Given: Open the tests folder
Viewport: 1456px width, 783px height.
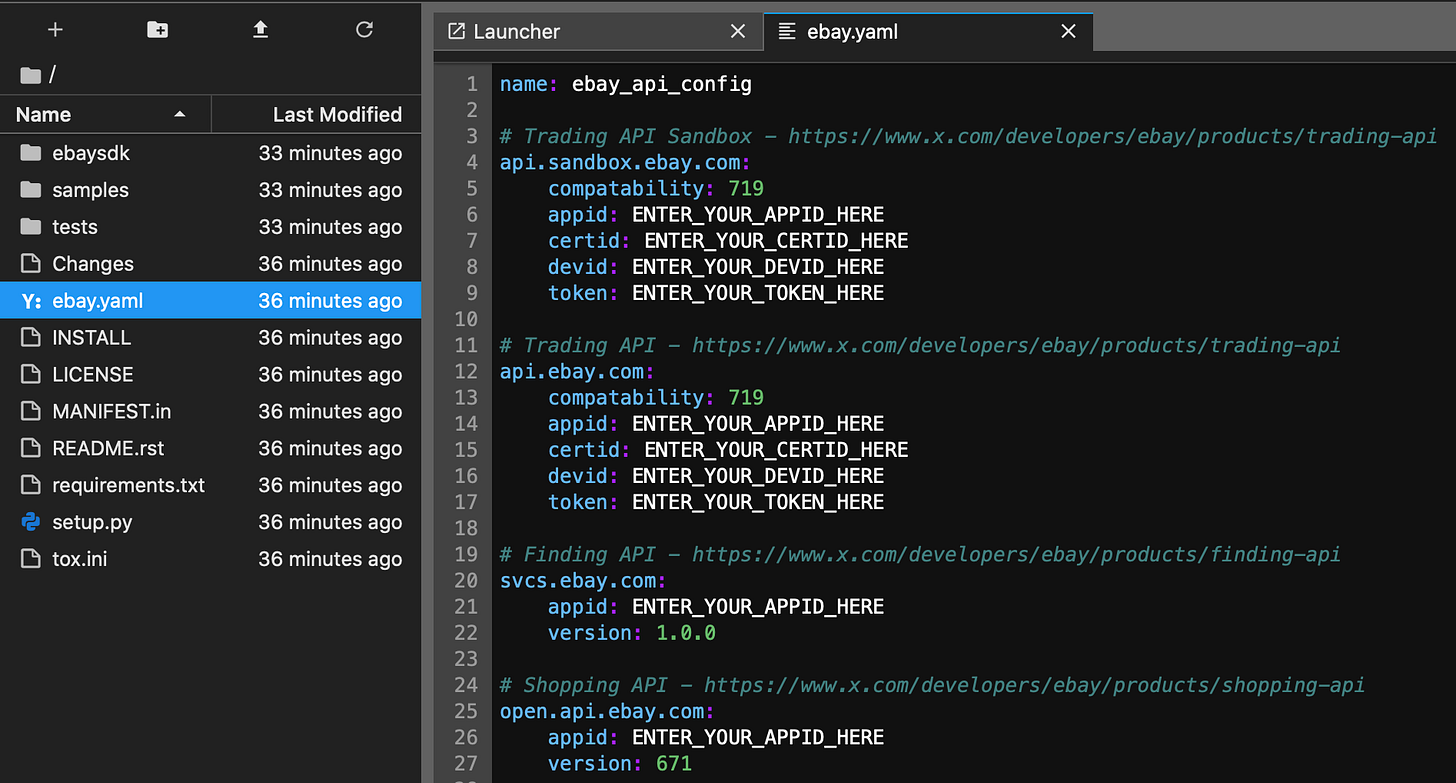Looking at the screenshot, I should click(x=74, y=226).
